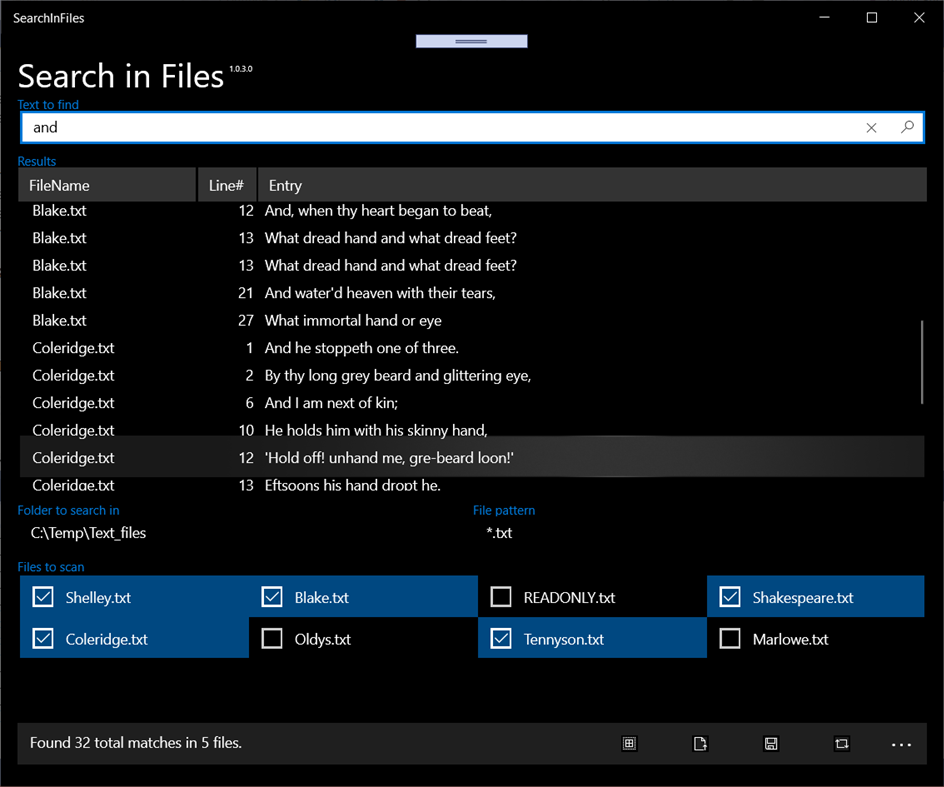
Task: Enable the READONLY.txt checkbox
Action: pyautogui.click(x=500, y=596)
